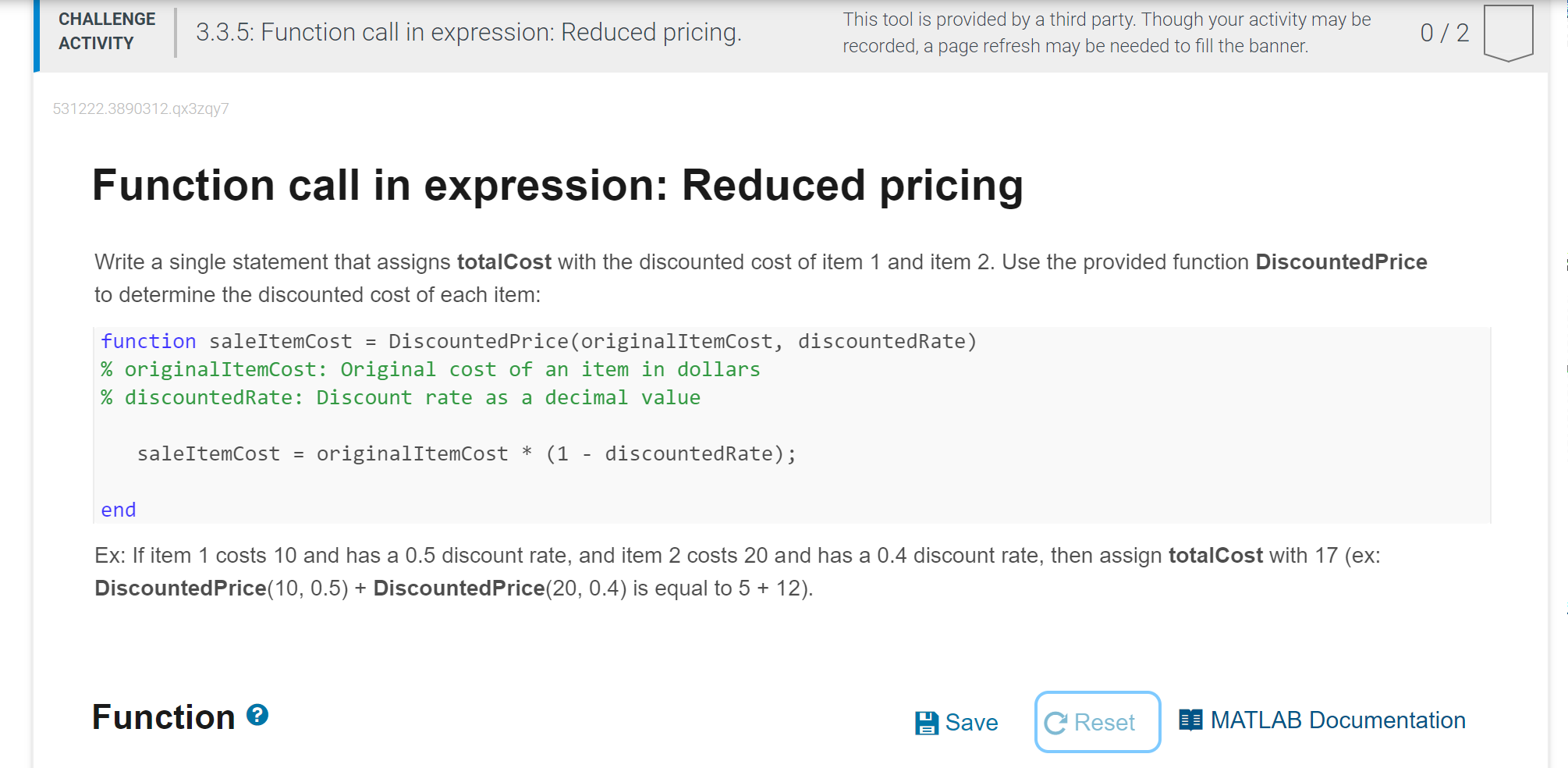Click the Function call in expression heading
The width and height of the screenshot is (1568, 768).
pyautogui.click(x=558, y=186)
